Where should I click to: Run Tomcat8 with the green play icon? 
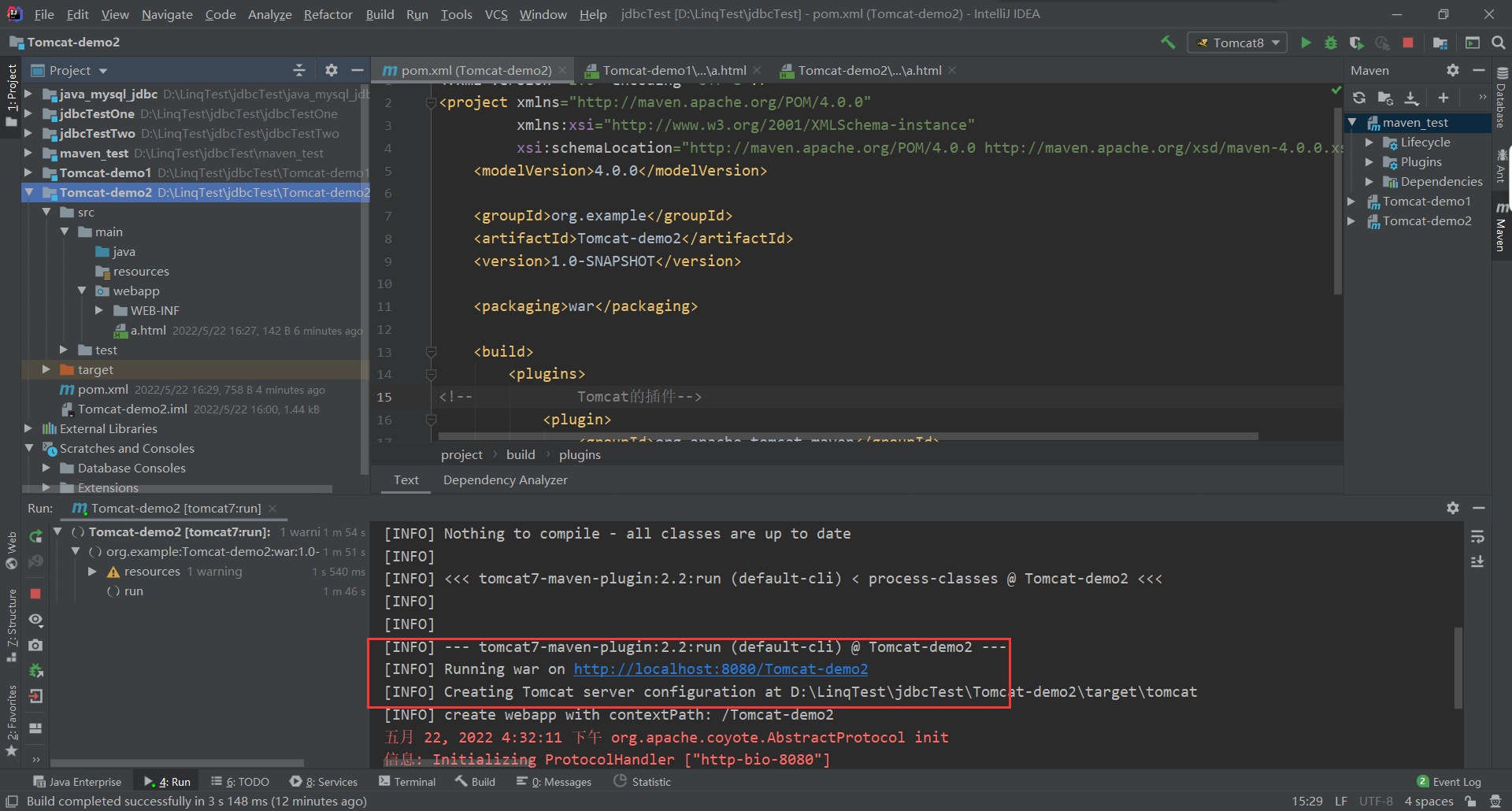(x=1306, y=43)
